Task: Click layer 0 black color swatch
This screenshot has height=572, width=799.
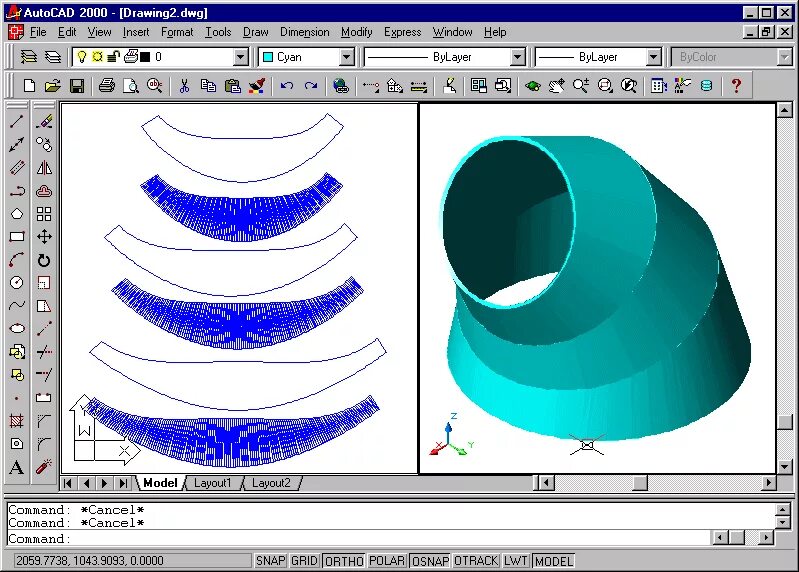Action: (145, 57)
